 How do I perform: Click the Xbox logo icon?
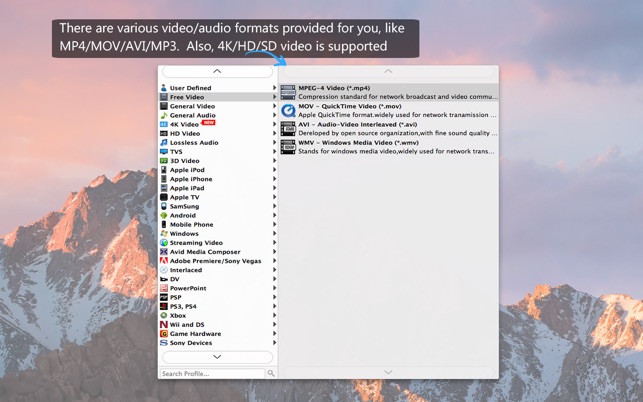164,315
